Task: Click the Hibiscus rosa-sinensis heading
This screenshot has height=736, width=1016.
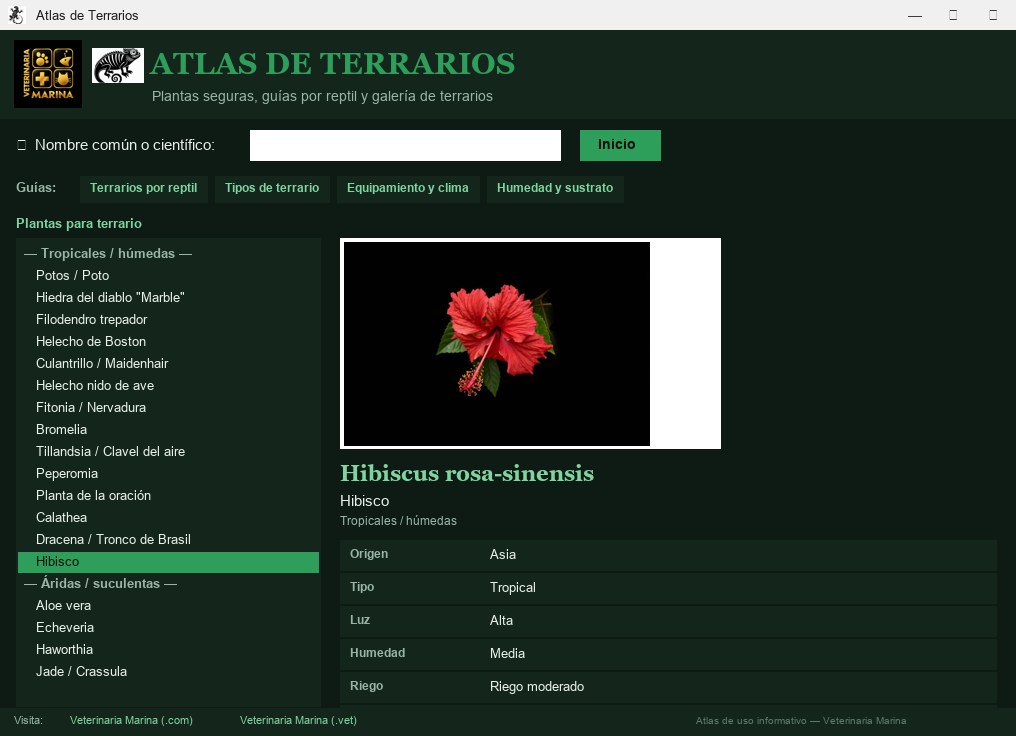Action: (467, 474)
